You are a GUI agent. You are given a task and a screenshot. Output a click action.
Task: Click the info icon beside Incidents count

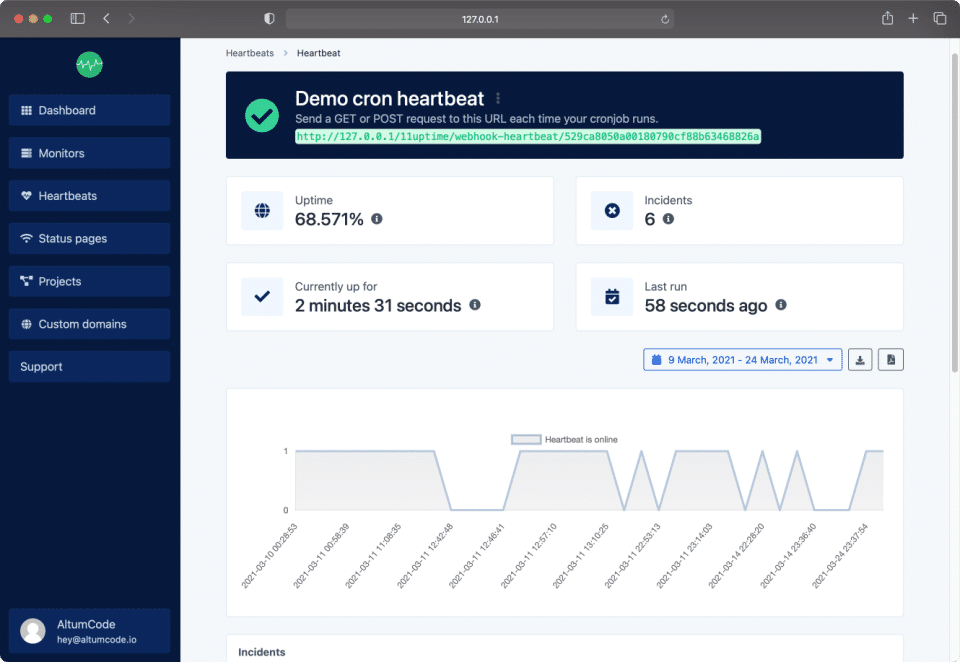(668, 219)
